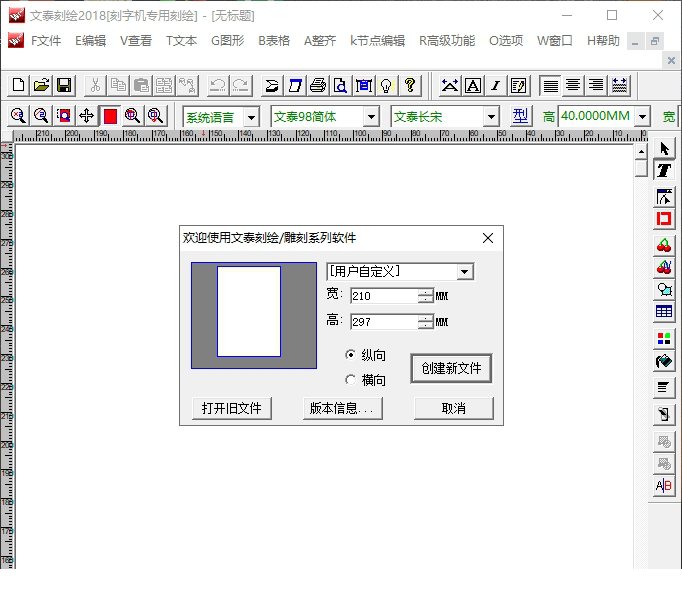
Task: Click the Save floppy disk icon
Action: coord(64,85)
